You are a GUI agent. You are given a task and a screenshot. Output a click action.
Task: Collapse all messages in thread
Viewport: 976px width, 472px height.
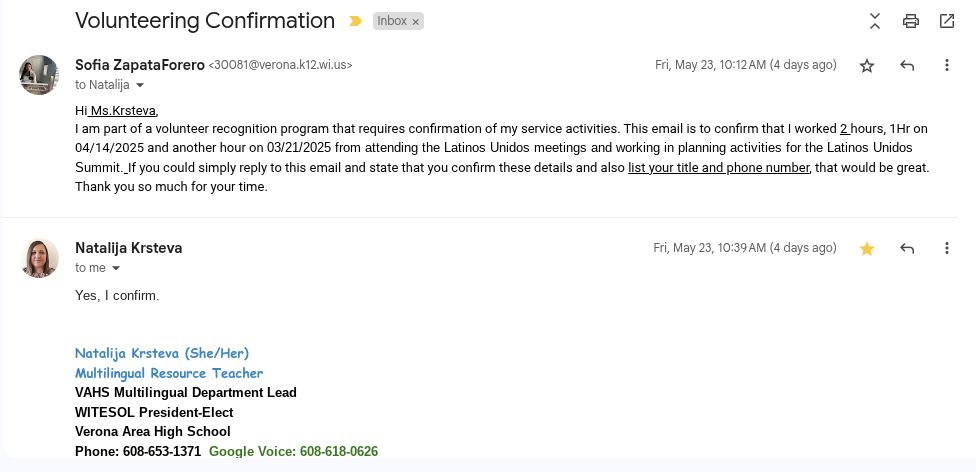[x=875, y=21]
